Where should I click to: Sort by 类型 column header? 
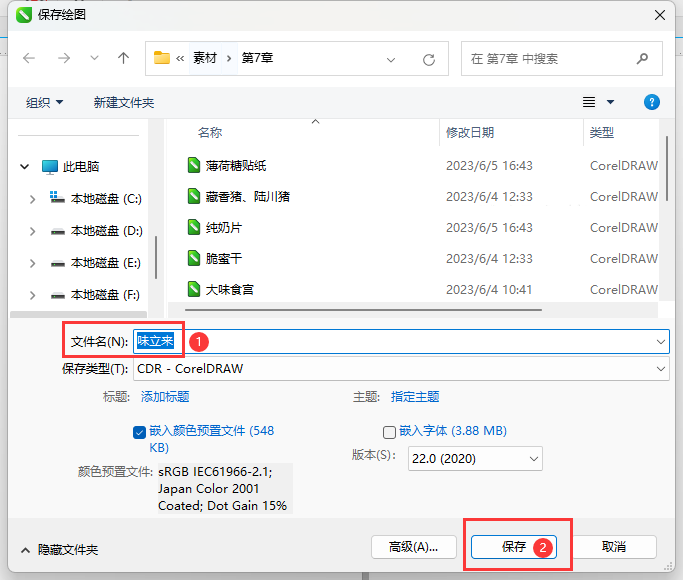click(602, 132)
